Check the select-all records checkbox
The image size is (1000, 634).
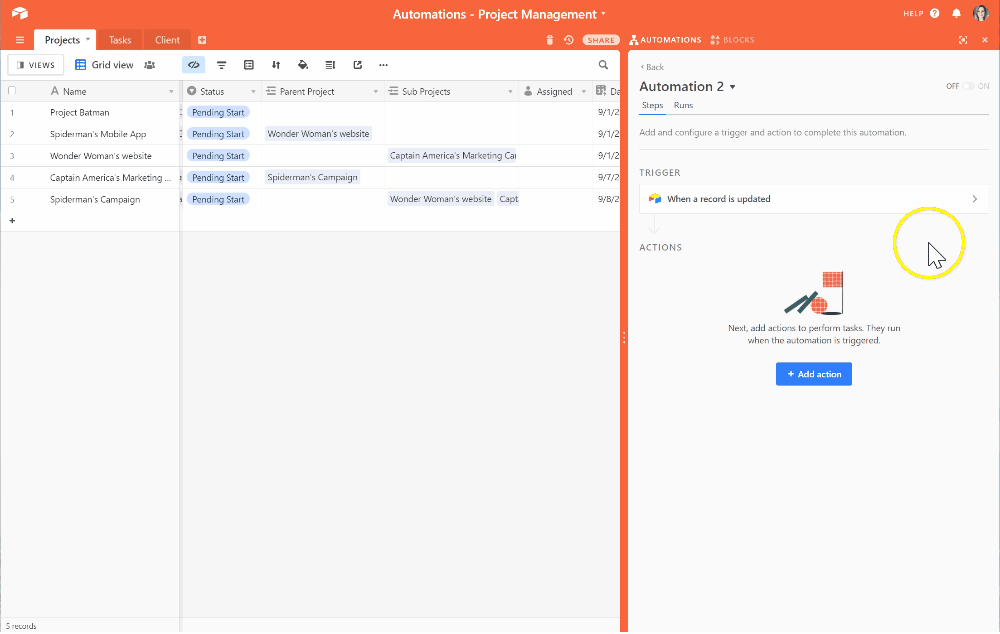click(x=12, y=91)
